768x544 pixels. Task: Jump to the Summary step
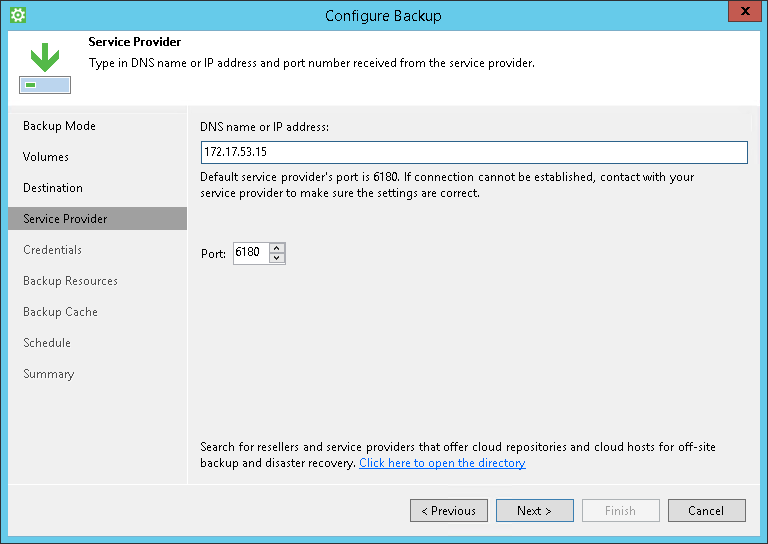click(48, 374)
